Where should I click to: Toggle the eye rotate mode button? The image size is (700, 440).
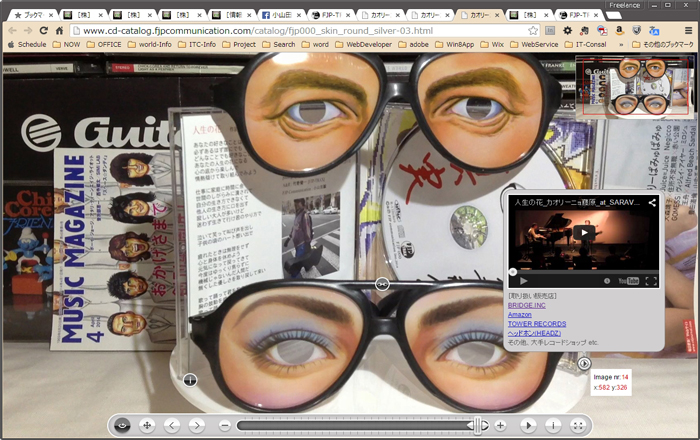click(x=122, y=426)
